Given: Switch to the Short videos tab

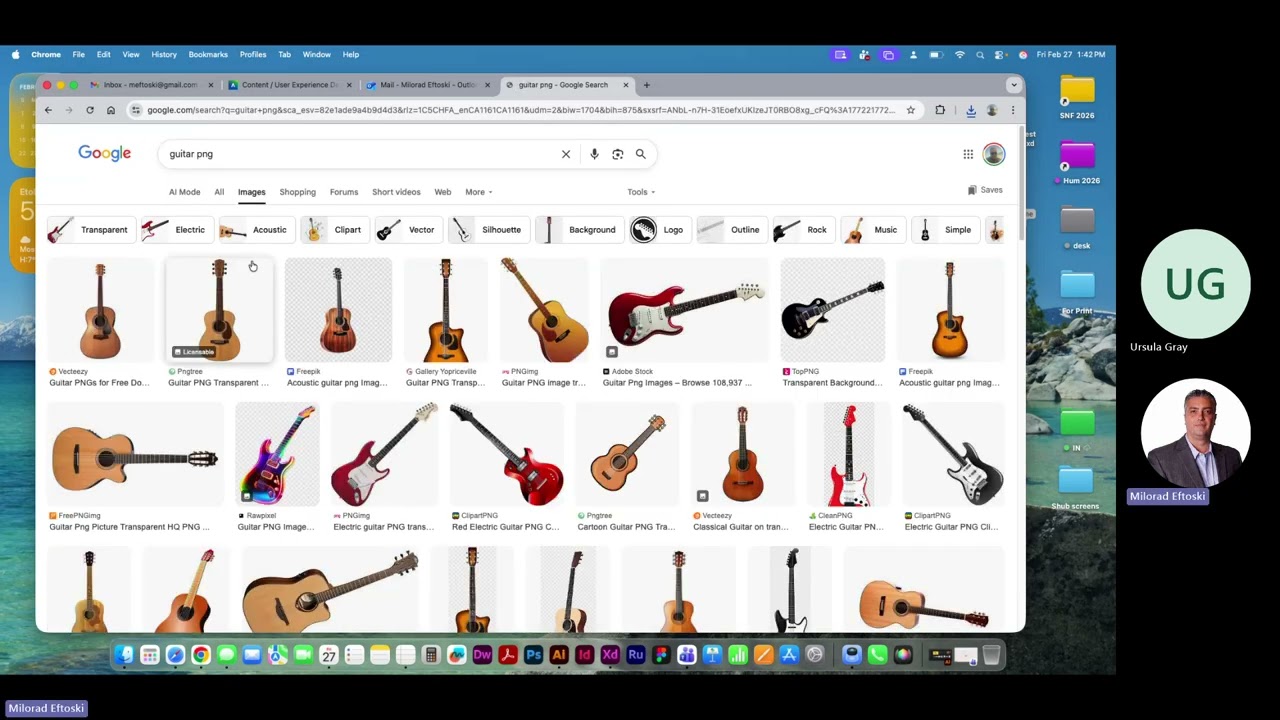Looking at the screenshot, I should pos(396,192).
